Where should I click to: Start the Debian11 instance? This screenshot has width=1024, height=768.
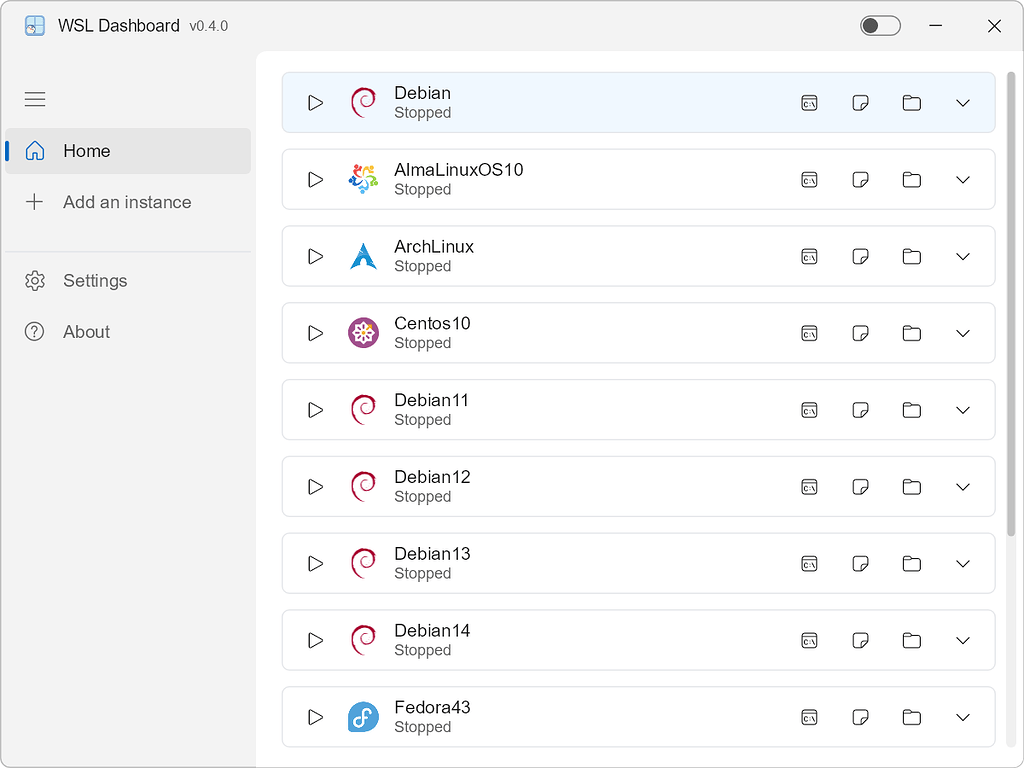pyautogui.click(x=315, y=410)
